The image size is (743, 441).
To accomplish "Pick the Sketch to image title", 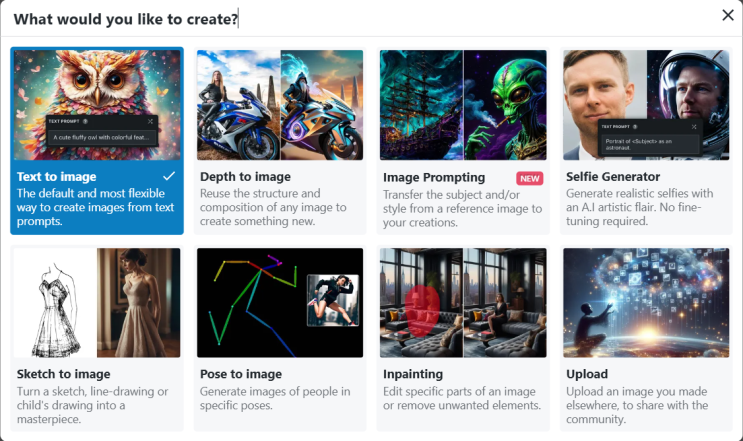I will point(63,374).
